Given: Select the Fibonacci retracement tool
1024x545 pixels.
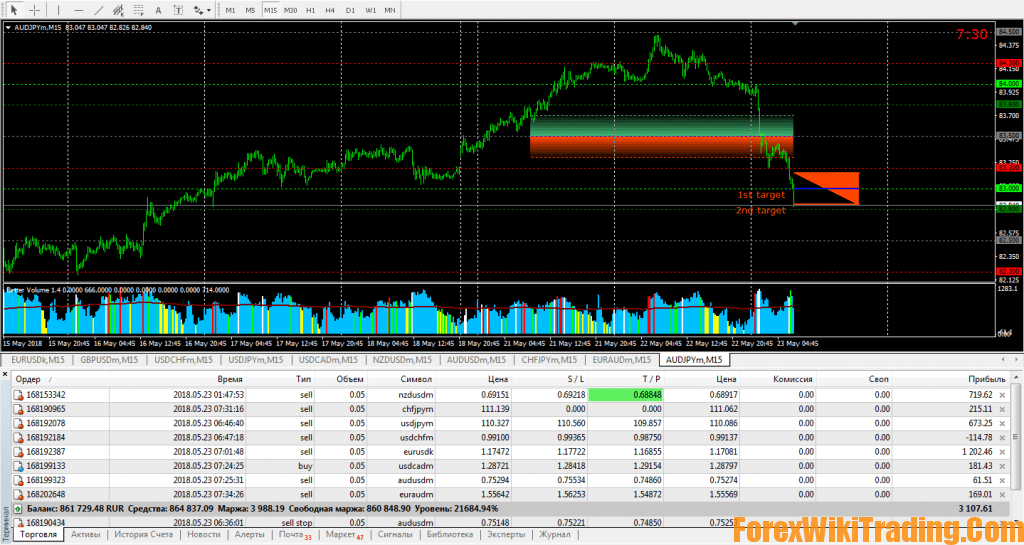Looking at the screenshot, I should pyautogui.click(x=138, y=10).
